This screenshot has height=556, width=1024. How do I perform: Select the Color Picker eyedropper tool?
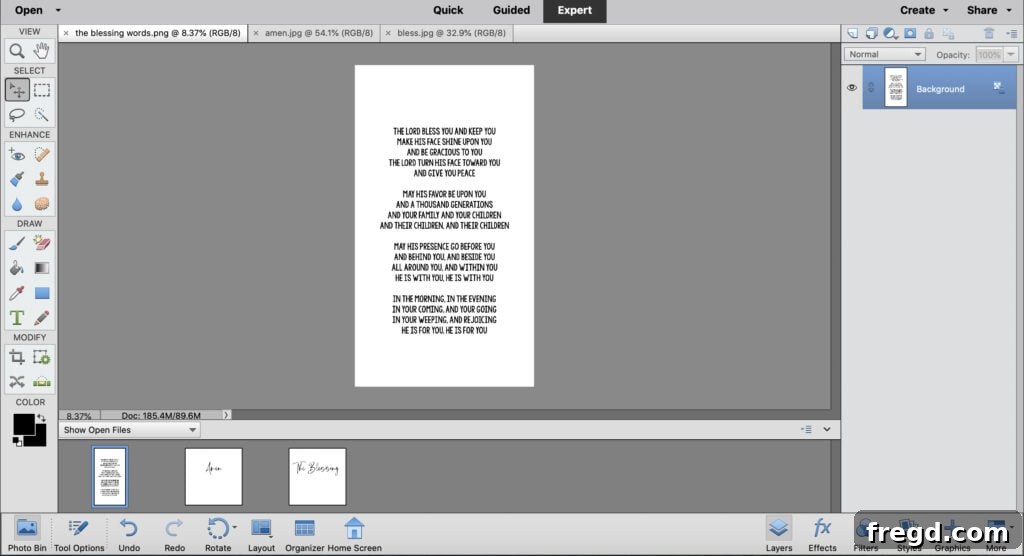click(17, 293)
